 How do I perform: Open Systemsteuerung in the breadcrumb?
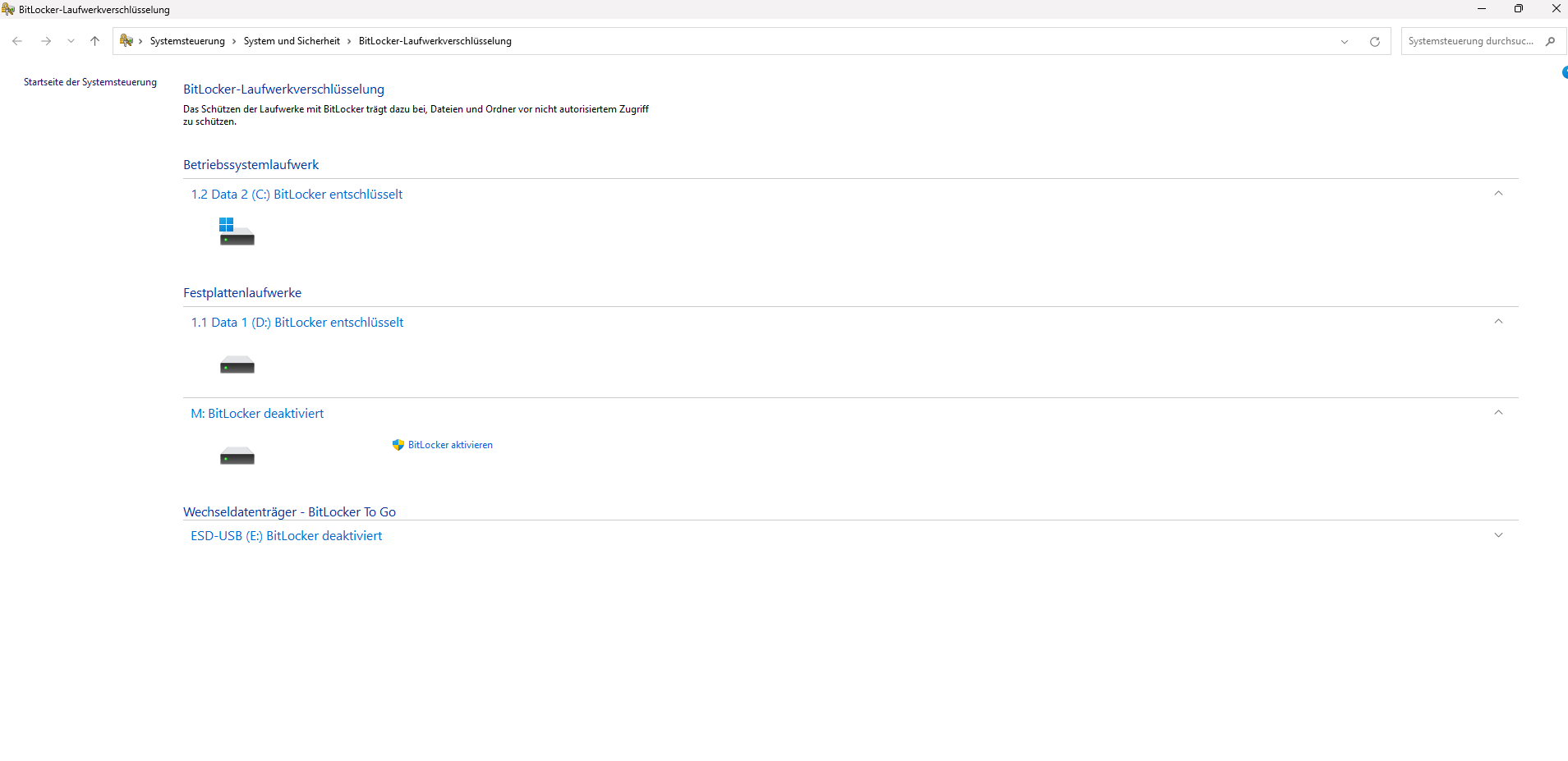pyautogui.click(x=187, y=41)
